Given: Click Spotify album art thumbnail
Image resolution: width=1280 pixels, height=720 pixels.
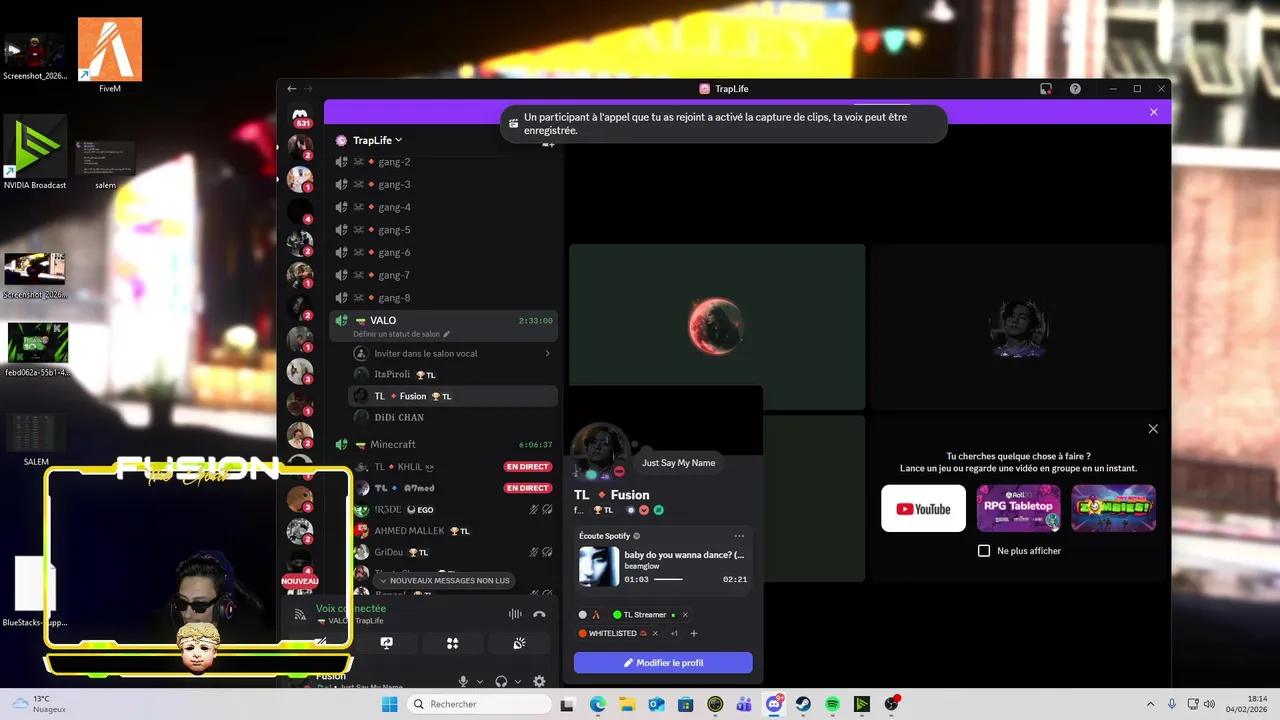Looking at the screenshot, I should (599, 567).
